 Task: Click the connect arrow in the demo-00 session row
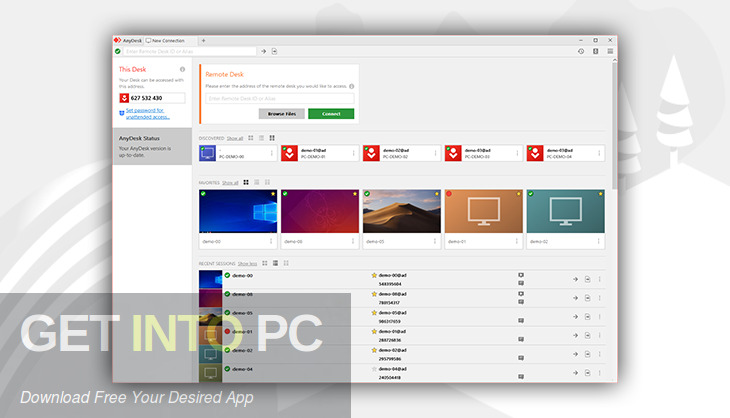[575, 279]
